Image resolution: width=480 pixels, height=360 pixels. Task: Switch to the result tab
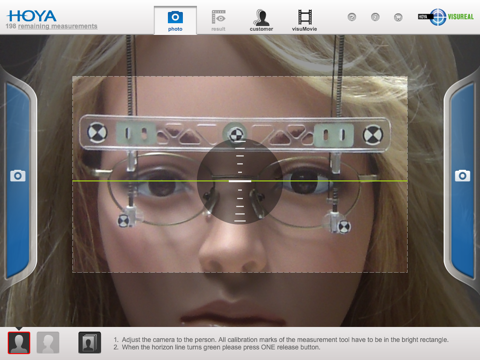point(218,21)
